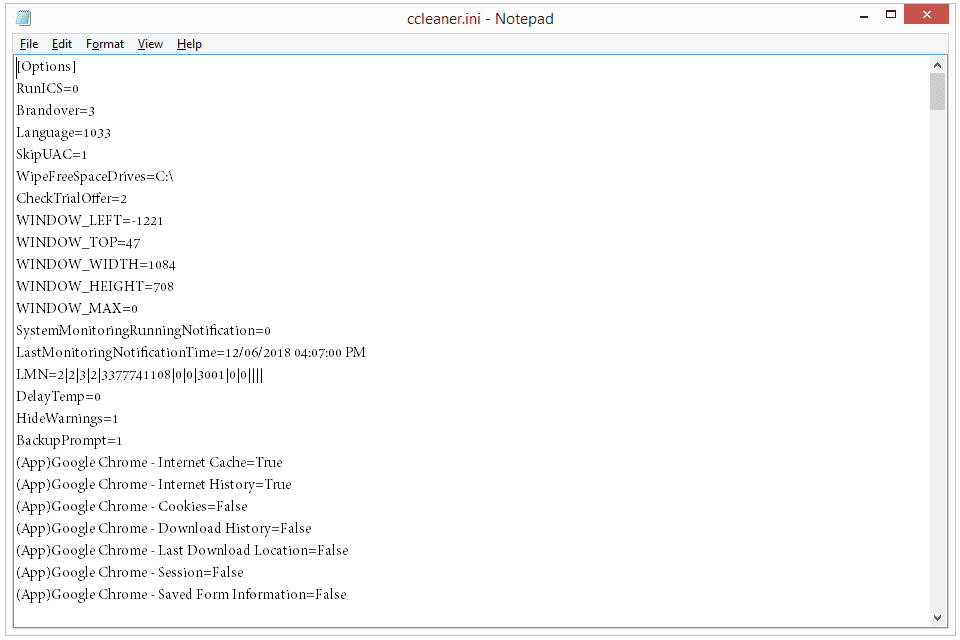
Task: Click the Google Chrome Session=False line
Action: 130,573
